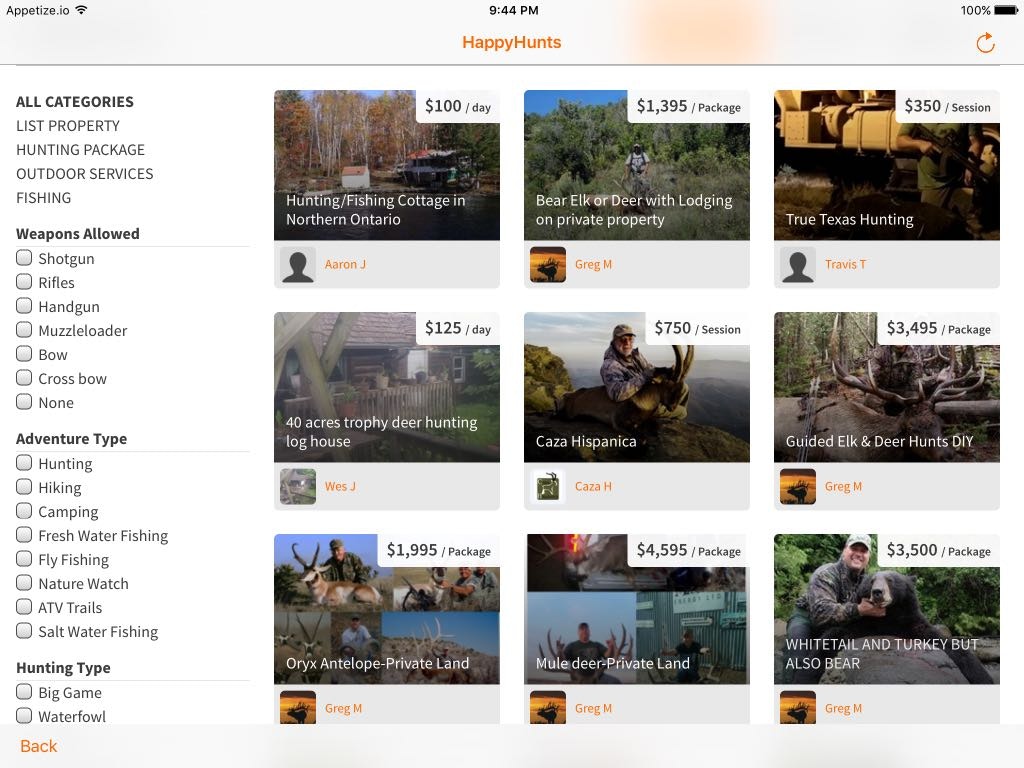The width and height of the screenshot is (1024, 768).
Task: Tap the refresh icon in the top bar
Action: point(984,43)
